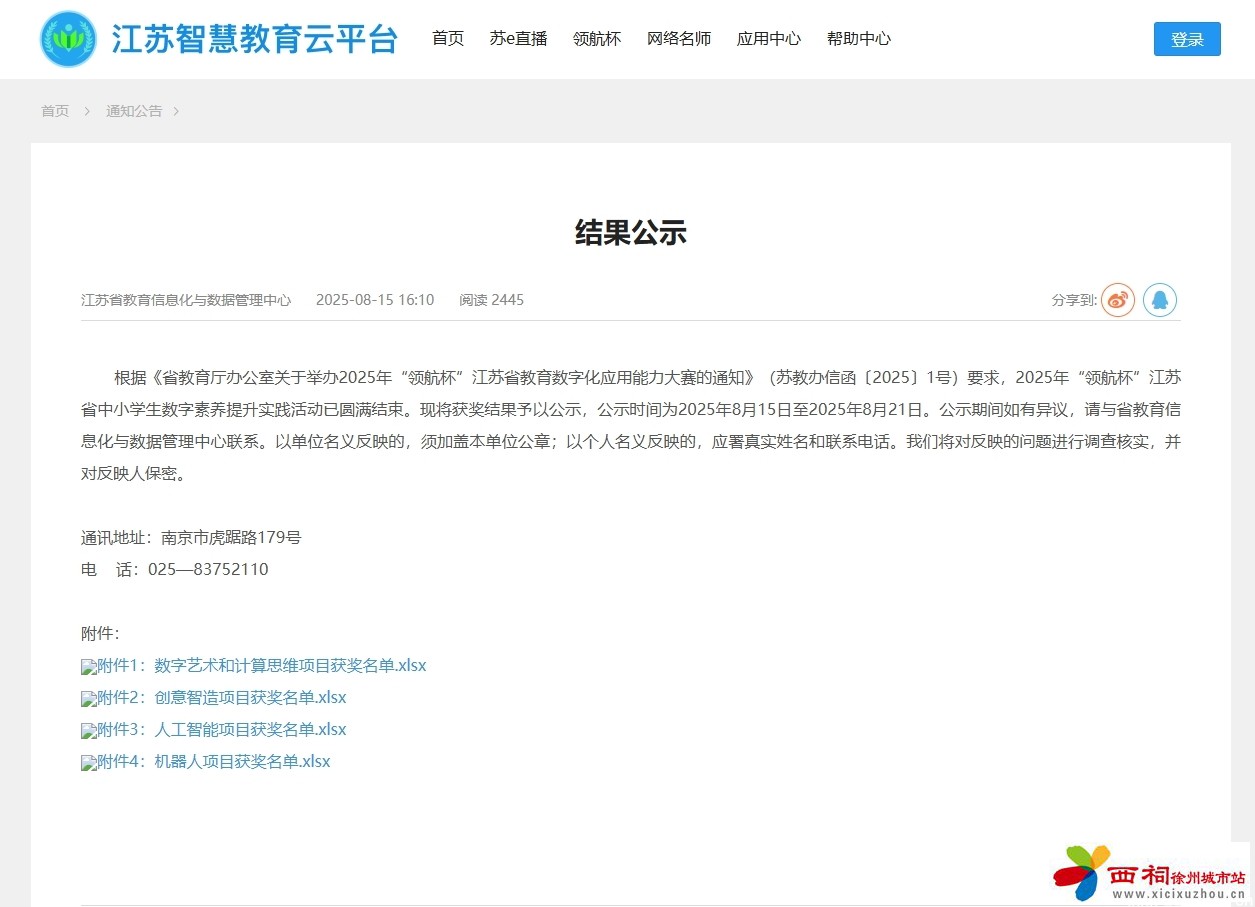Select 首页 in the top navigation bar
This screenshot has width=1255, height=907.
[x=447, y=39]
